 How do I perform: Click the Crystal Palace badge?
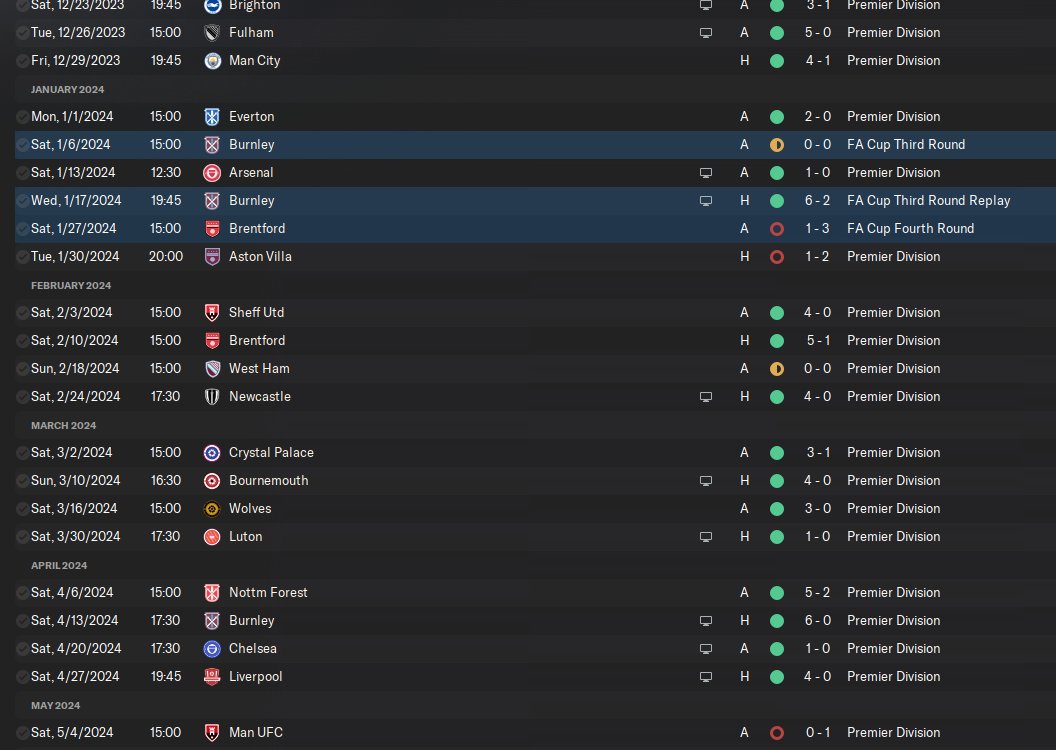click(212, 452)
